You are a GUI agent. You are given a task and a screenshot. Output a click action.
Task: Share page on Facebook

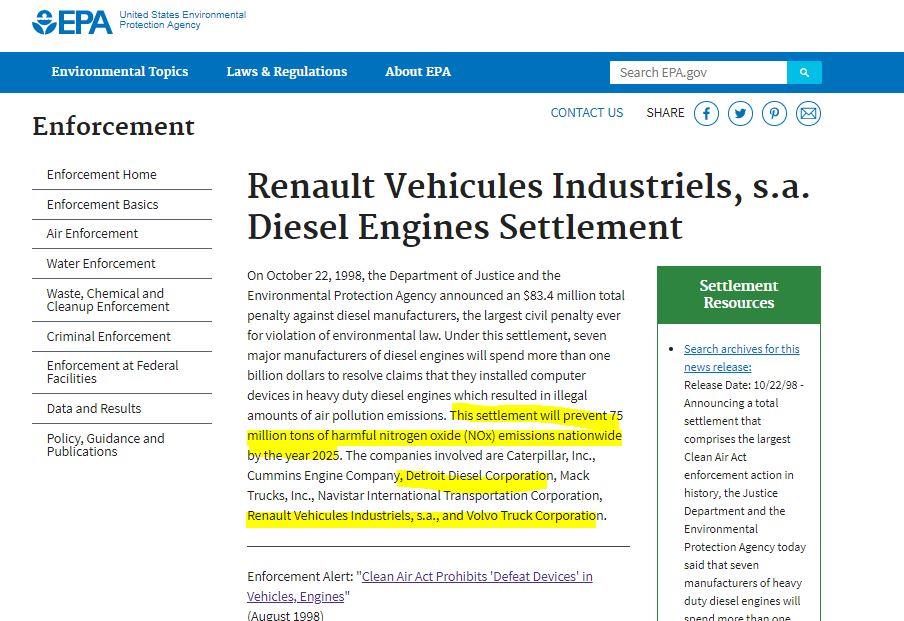pos(706,114)
